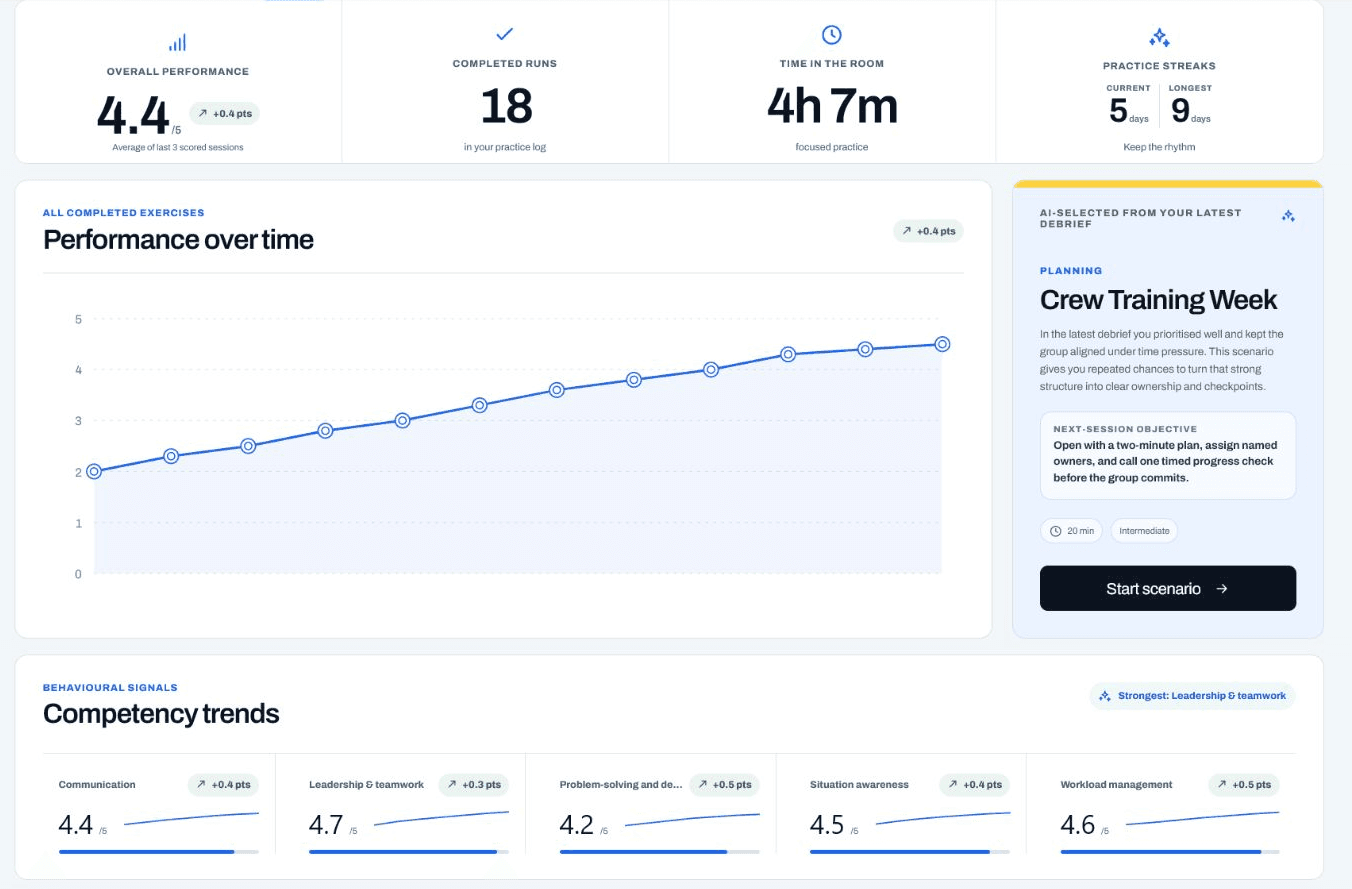Click the chart data point at score 4
This screenshot has width=1352, height=889.
(x=711, y=369)
